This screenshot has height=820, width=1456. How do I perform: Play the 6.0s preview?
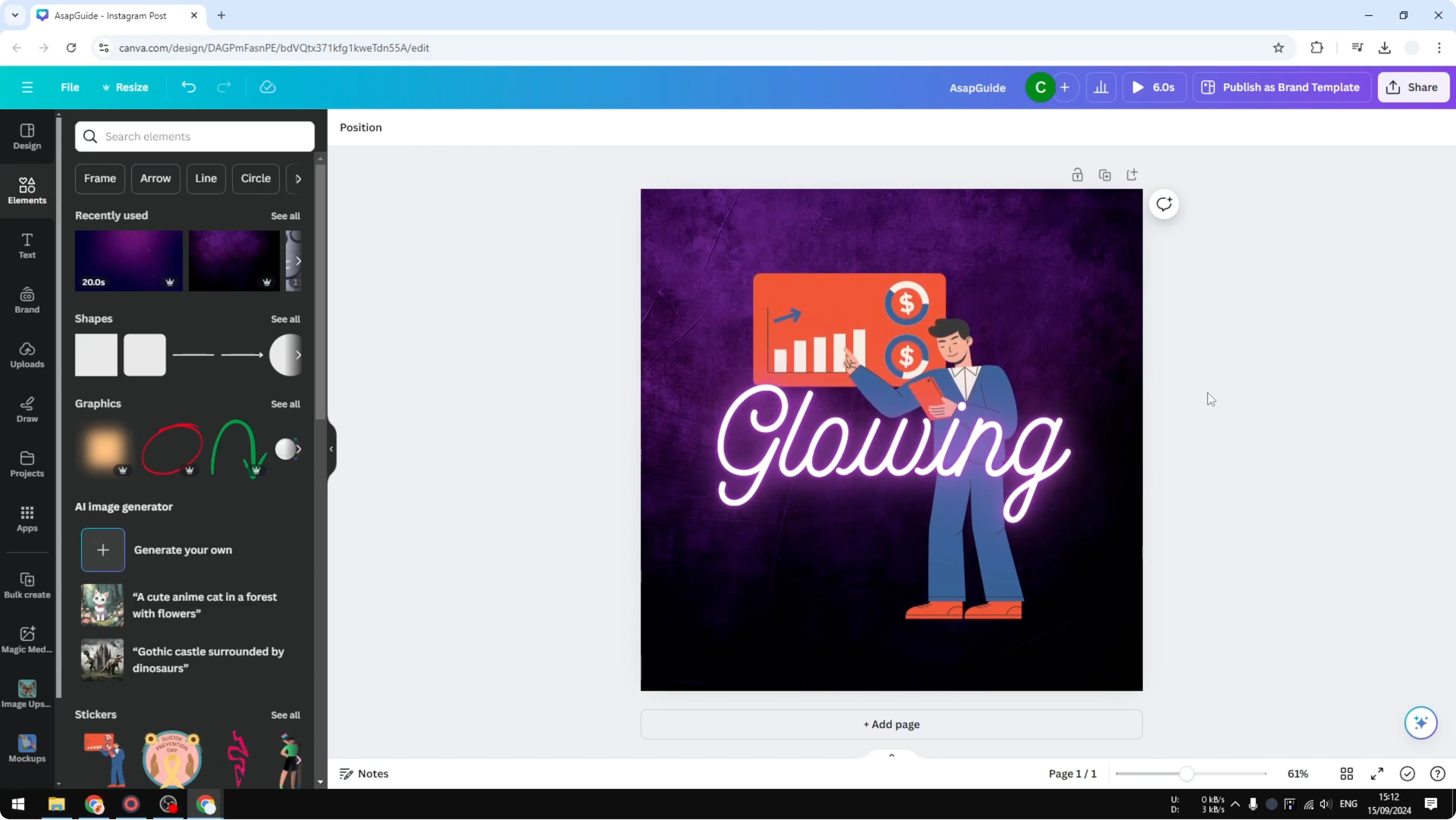tap(1153, 87)
